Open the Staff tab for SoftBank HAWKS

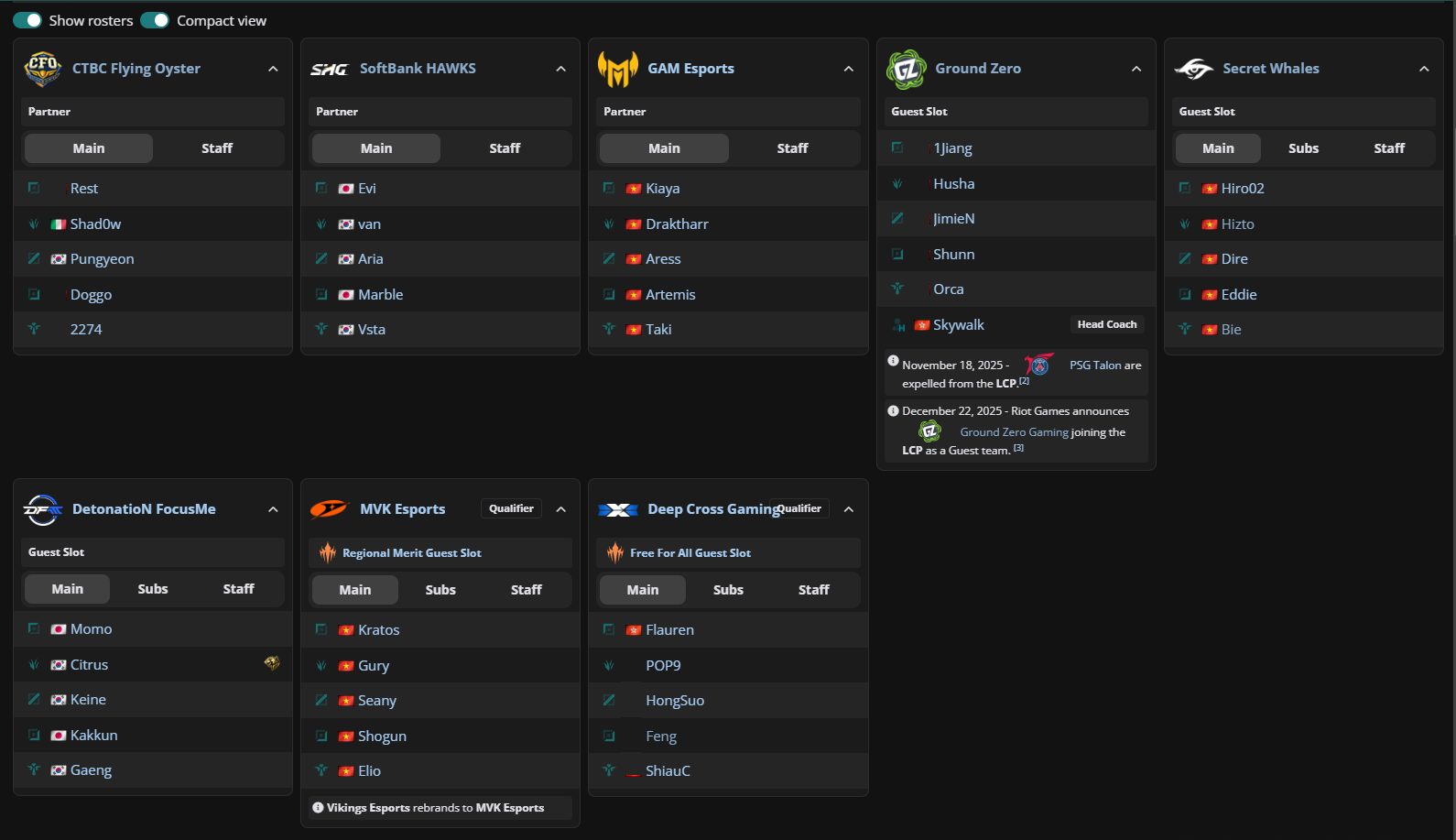pos(505,148)
